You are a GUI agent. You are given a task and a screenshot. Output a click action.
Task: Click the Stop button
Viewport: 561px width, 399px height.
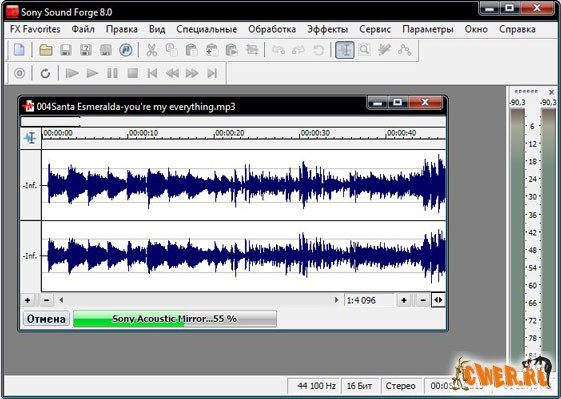click(133, 73)
